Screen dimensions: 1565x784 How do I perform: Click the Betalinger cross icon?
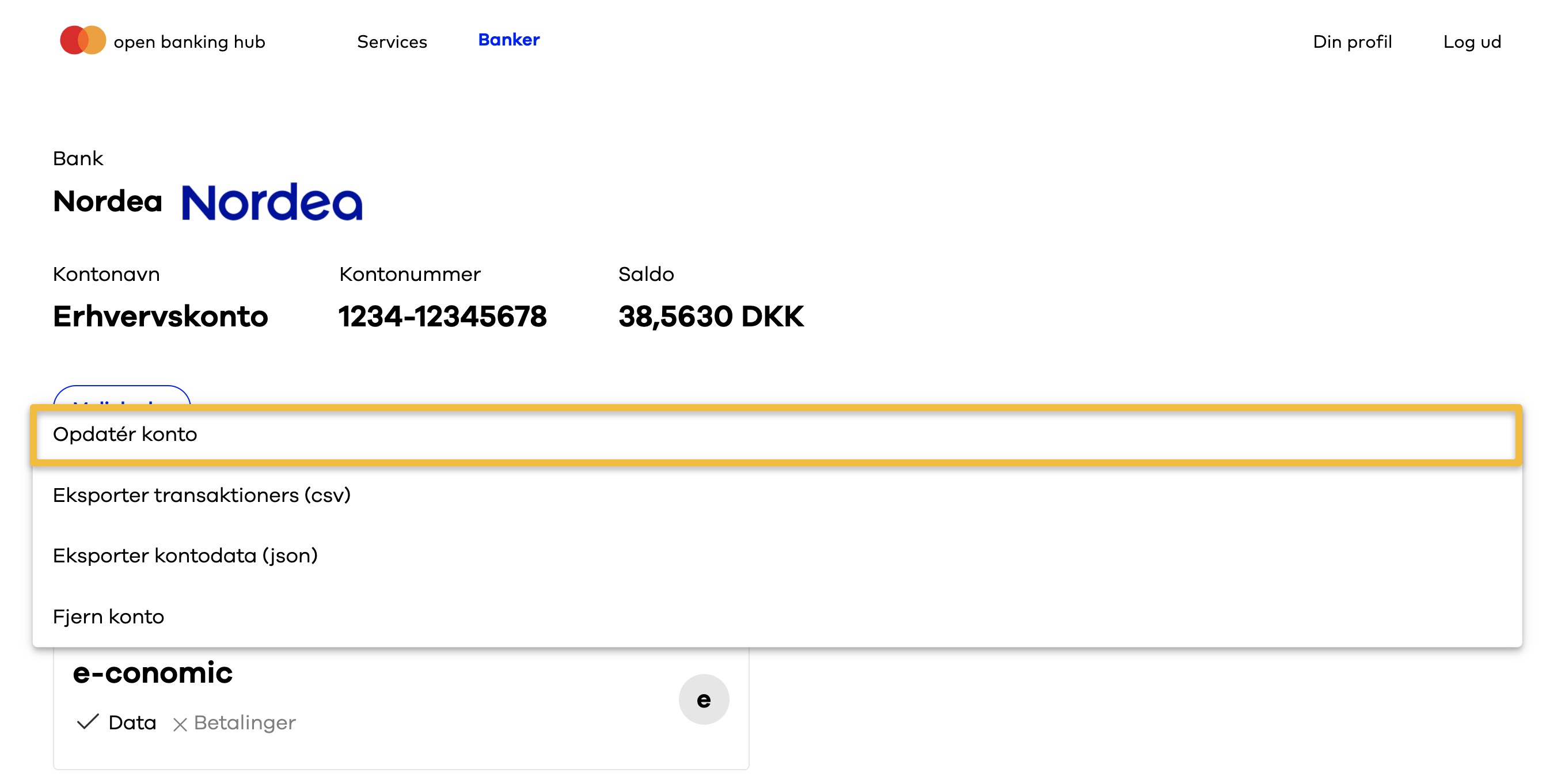pyautogui.click(x=179, y=724)
